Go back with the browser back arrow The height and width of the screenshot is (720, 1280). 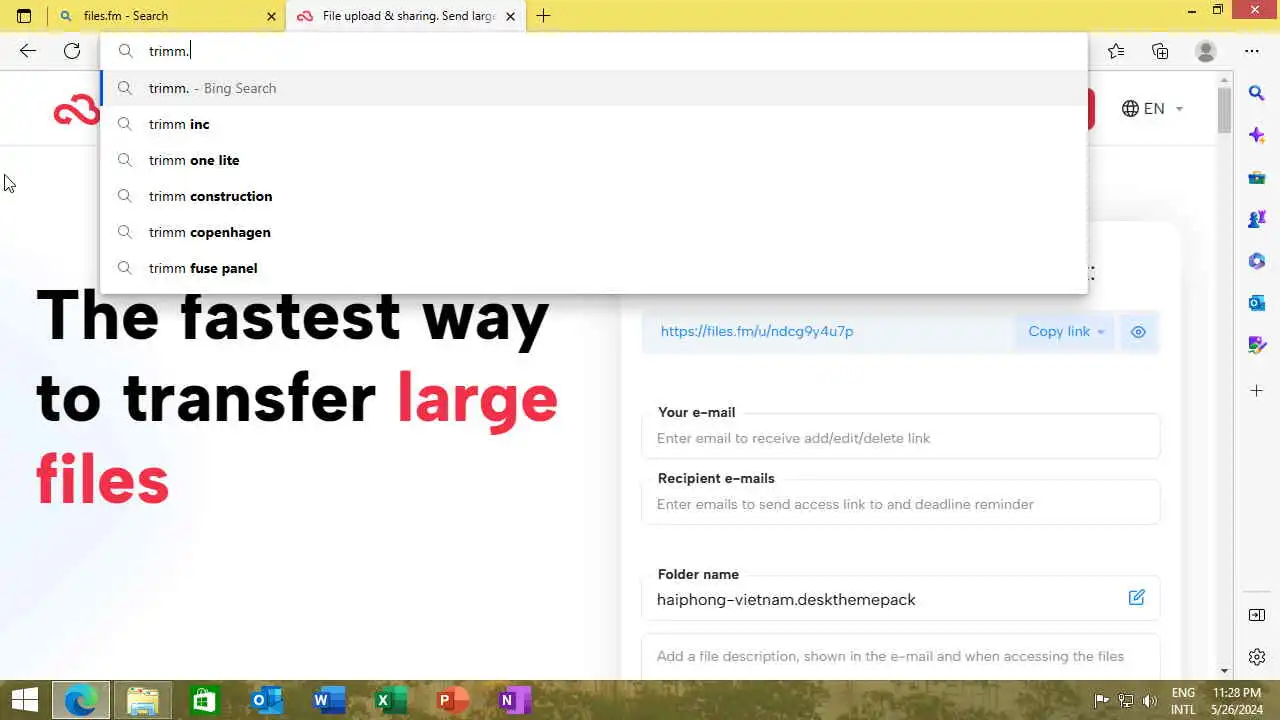point(27,51)
